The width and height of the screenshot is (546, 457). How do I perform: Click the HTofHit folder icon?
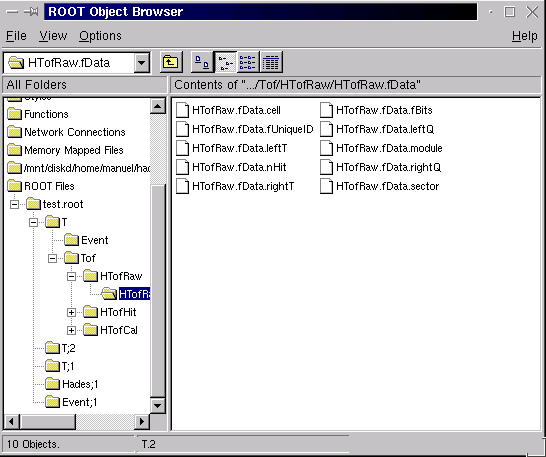[x=91, y=312]
